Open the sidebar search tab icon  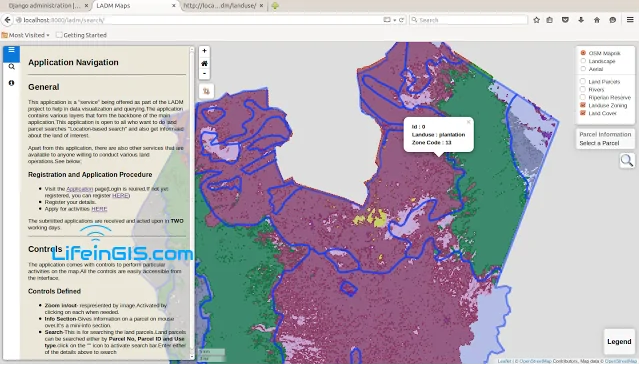(x=11, y=67)
